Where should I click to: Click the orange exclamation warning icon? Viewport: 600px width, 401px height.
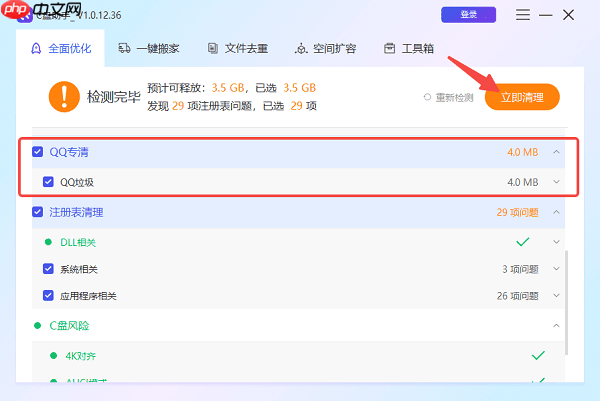tap(64, 97)
